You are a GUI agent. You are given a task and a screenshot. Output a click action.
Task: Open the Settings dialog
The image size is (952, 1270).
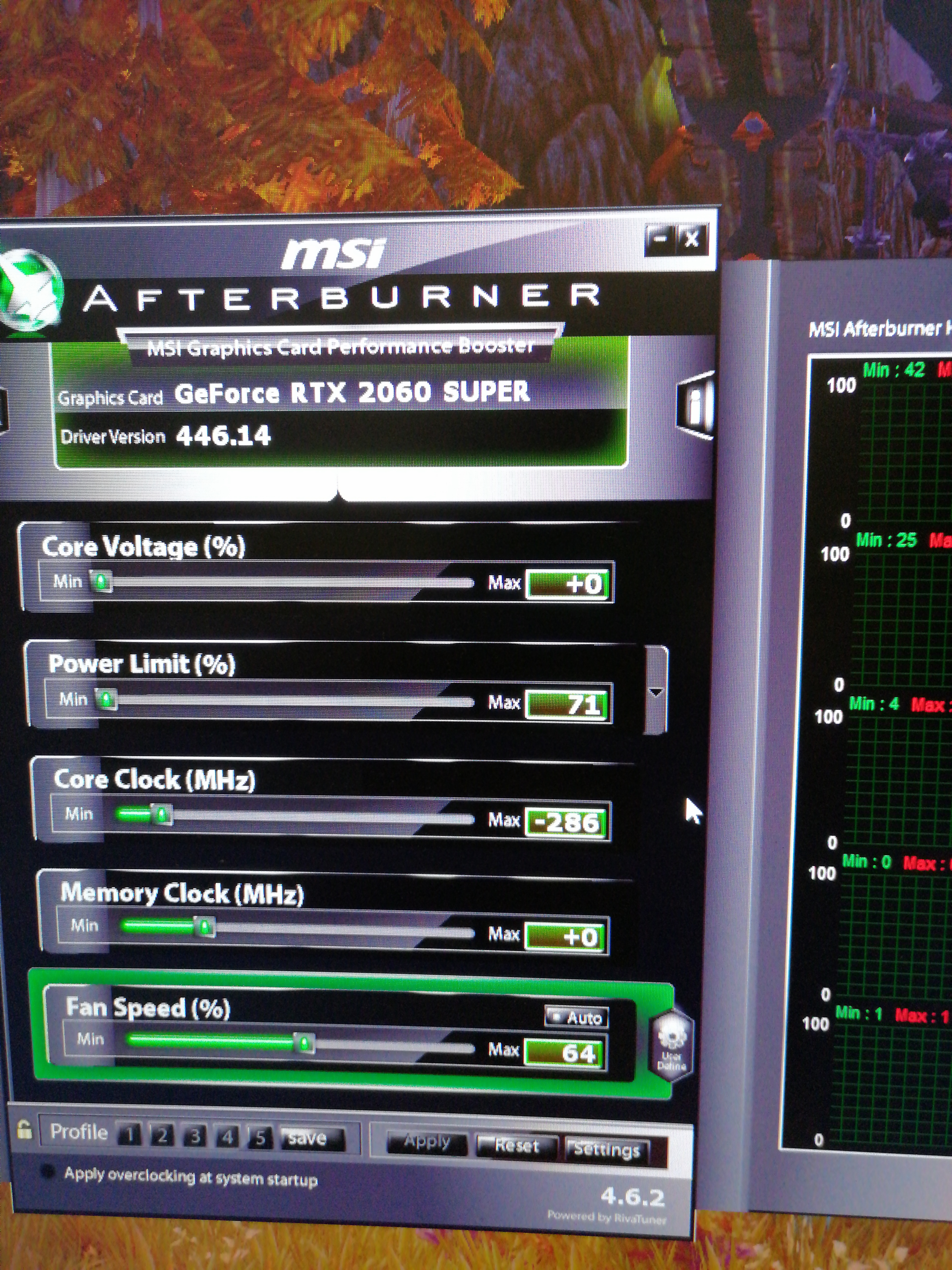tap(607, 1149)
